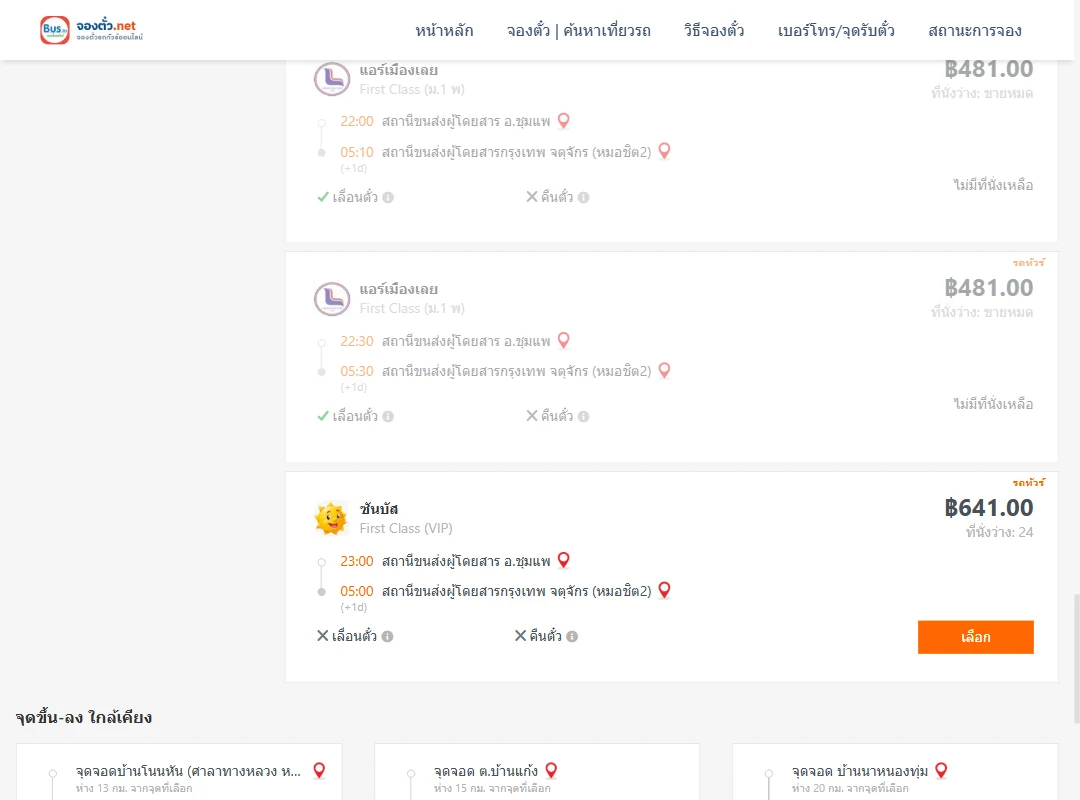Click the แอร์เมืองเลย logo on 22:00 trip
The image size is (1080, 800).
(332, 79)
